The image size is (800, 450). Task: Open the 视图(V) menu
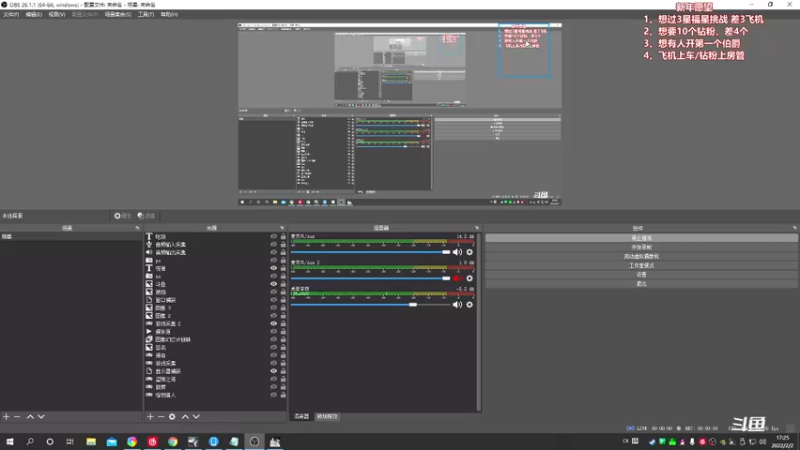57,15
